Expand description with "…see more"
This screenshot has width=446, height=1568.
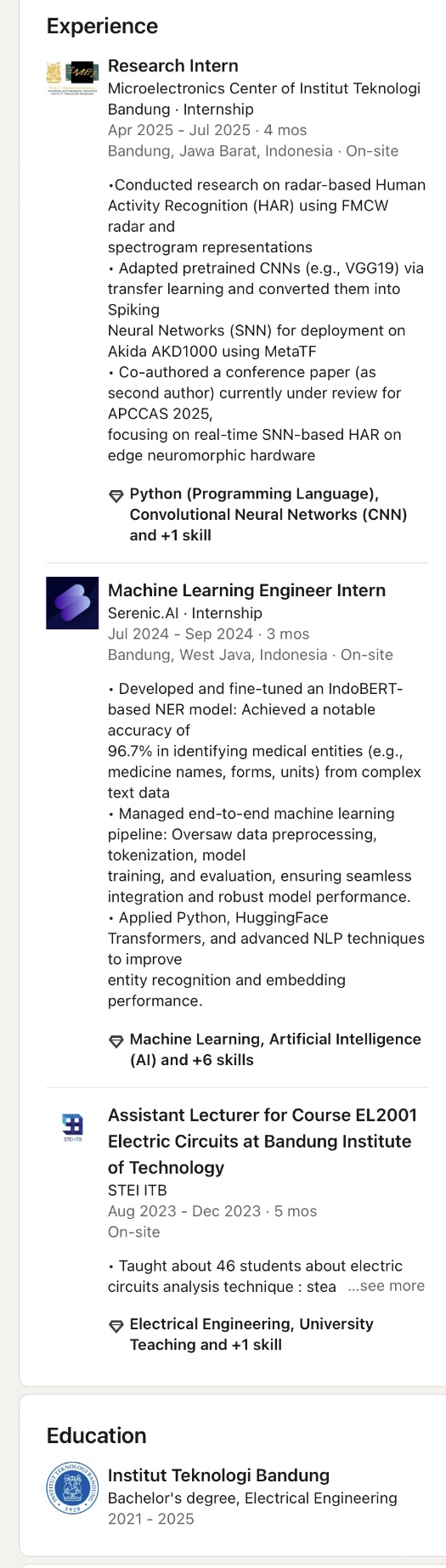[386, 1286]
